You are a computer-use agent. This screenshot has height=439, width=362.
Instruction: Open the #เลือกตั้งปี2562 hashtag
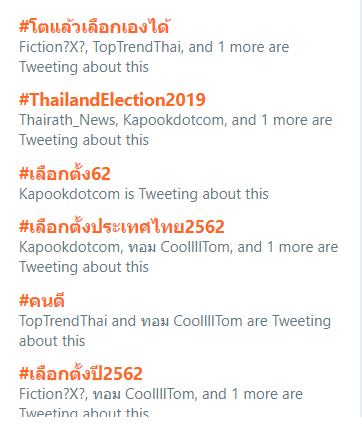point(81,373)
